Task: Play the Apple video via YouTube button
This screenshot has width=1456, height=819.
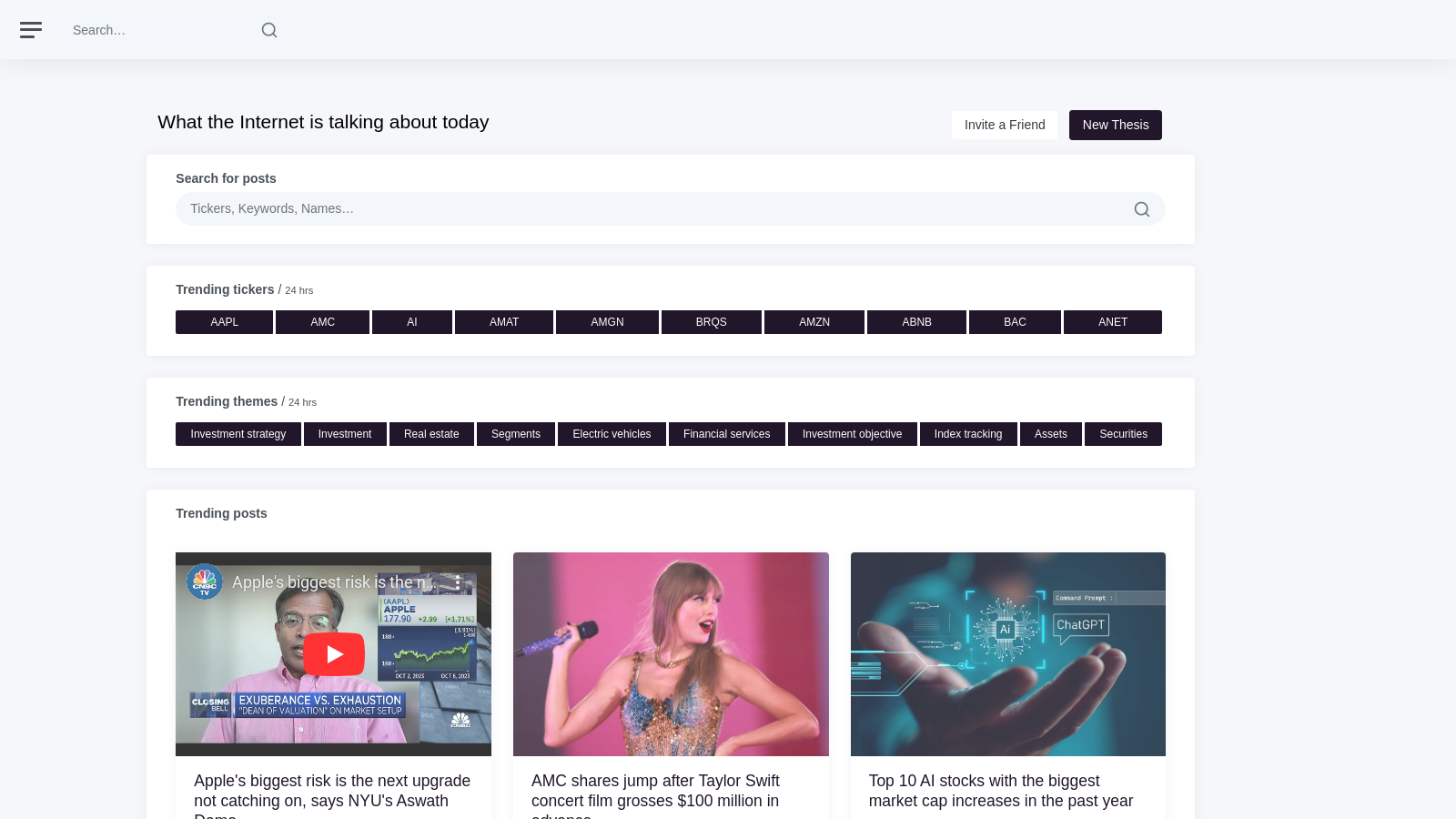Action: pos(334,654)
